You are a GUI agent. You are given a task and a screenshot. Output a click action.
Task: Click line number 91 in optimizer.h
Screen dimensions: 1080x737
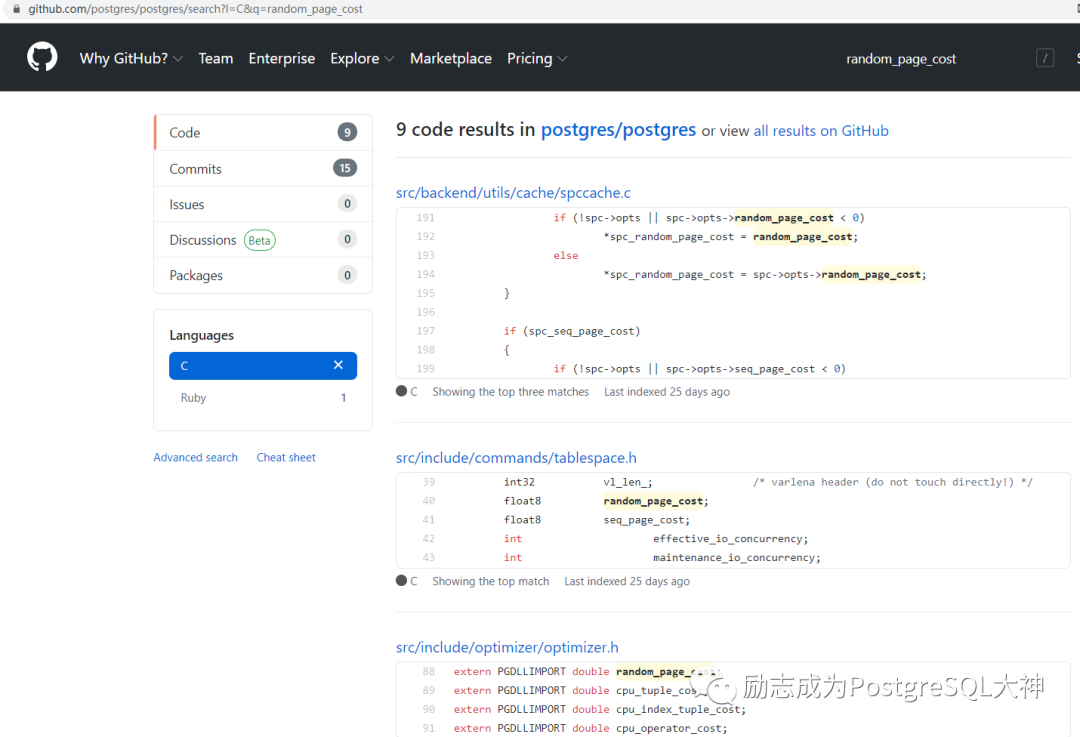click(x=429, y=728)
